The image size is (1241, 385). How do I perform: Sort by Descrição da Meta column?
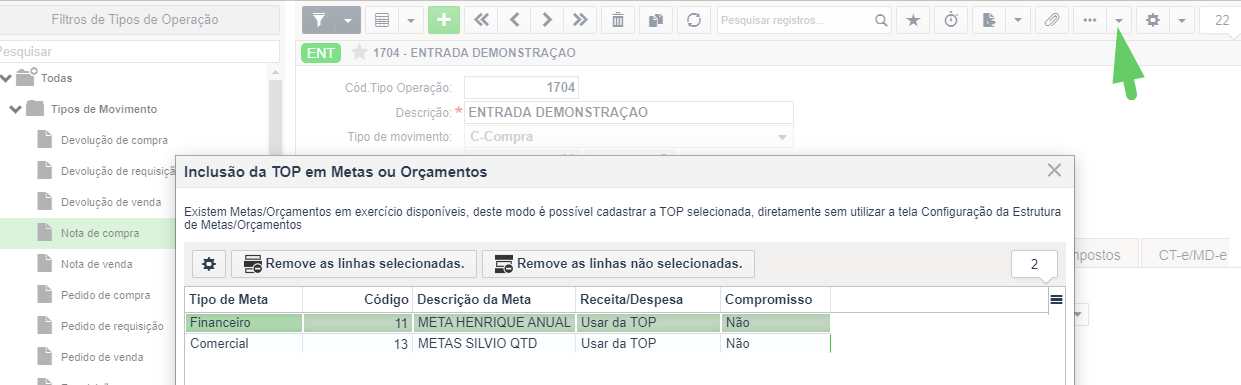[494, 300]
